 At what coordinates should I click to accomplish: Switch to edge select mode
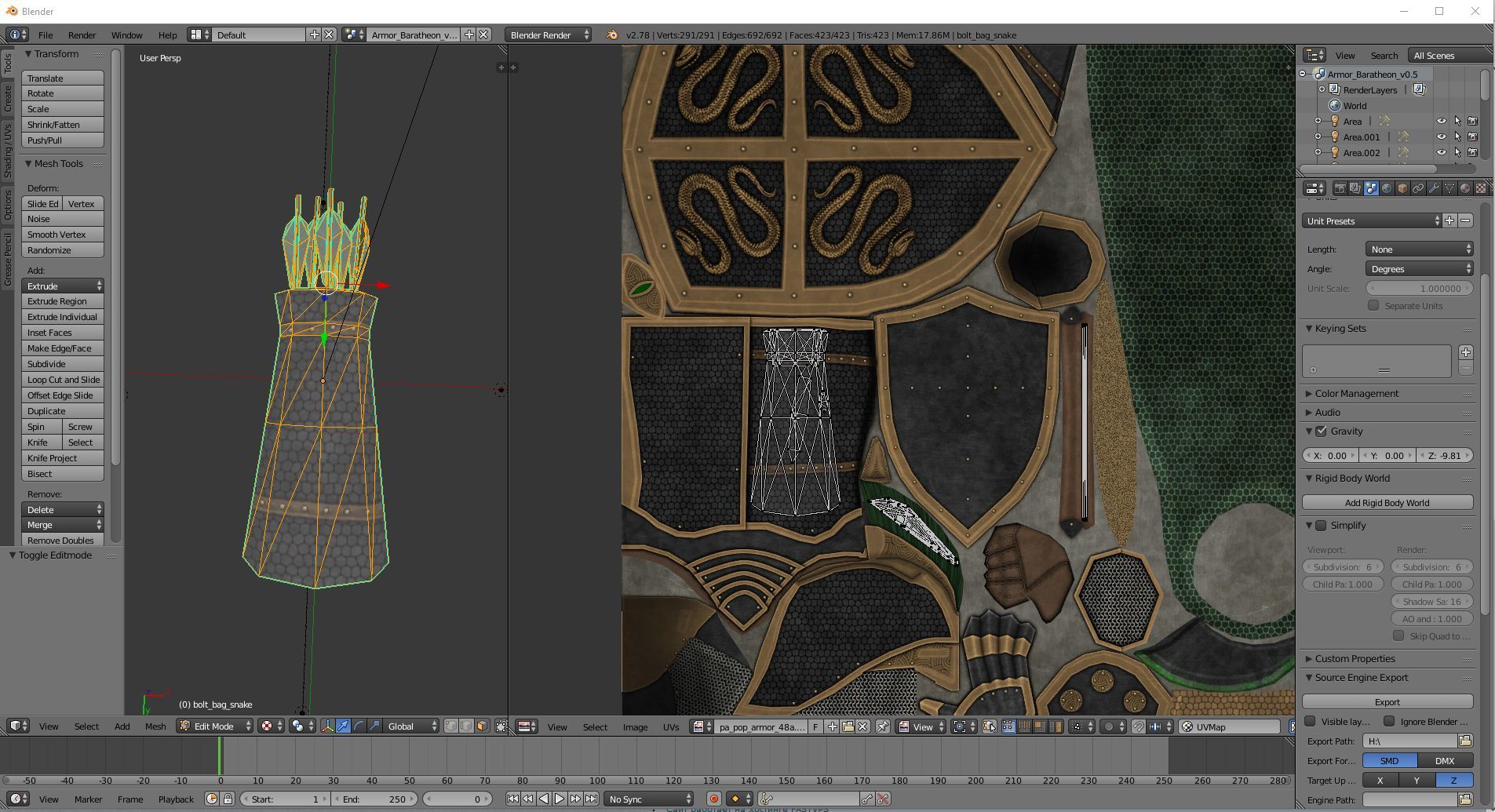point(467,726)
